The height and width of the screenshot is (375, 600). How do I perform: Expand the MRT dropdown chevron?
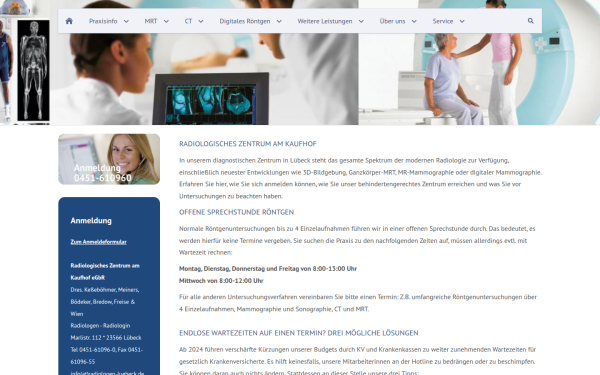click(x=166, y=21)
